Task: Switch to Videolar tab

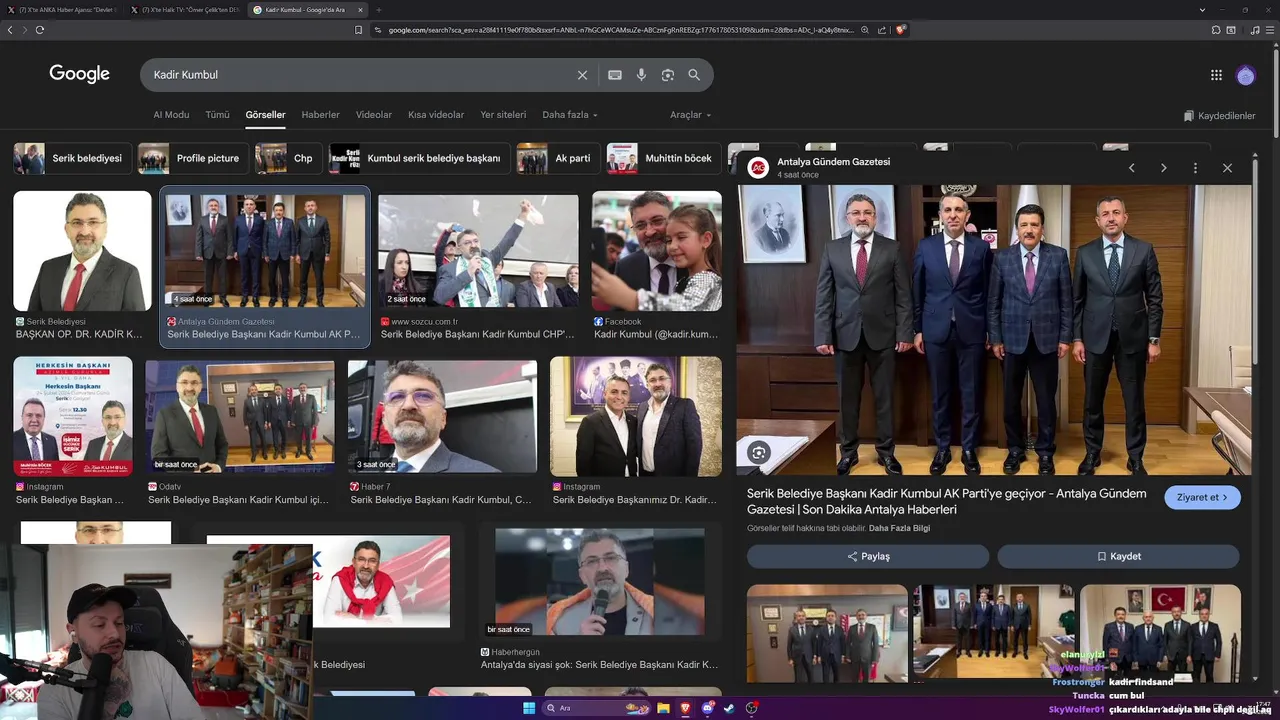Action: point(374,115)
